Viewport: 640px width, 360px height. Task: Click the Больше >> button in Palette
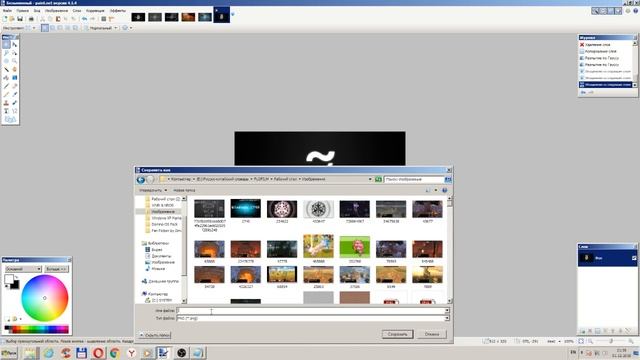[x=57, y=269]
